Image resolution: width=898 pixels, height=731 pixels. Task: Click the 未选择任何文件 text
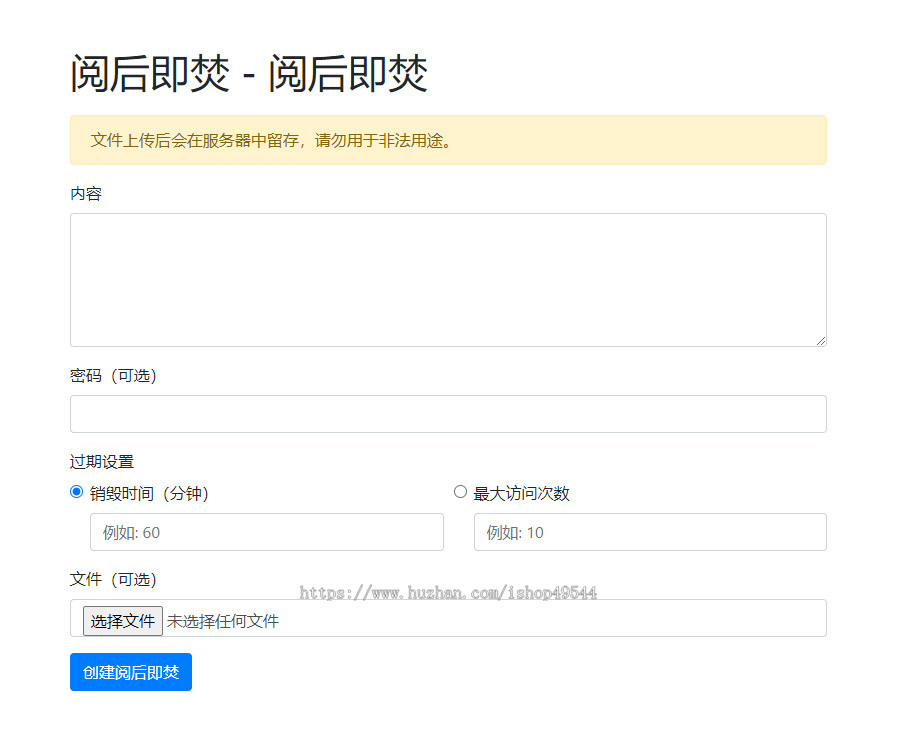(223, 621)
